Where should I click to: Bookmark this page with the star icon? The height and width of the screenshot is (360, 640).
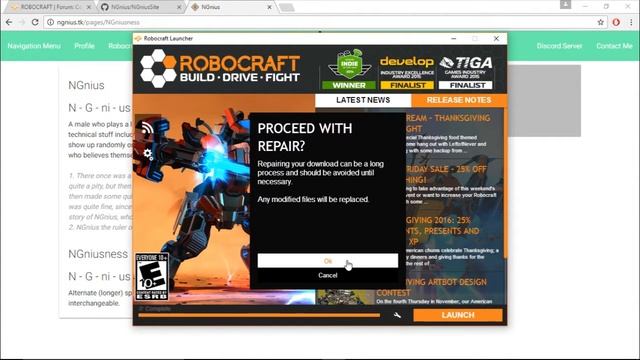[x=600, y=22]
